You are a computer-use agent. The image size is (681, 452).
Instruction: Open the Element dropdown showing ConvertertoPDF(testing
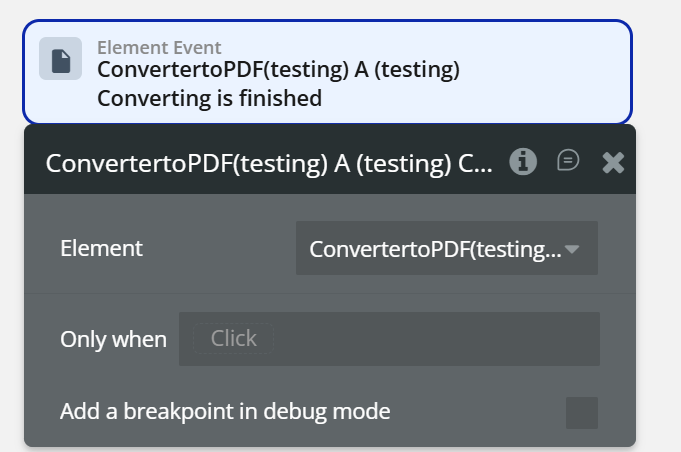click(x=436, y=249)
